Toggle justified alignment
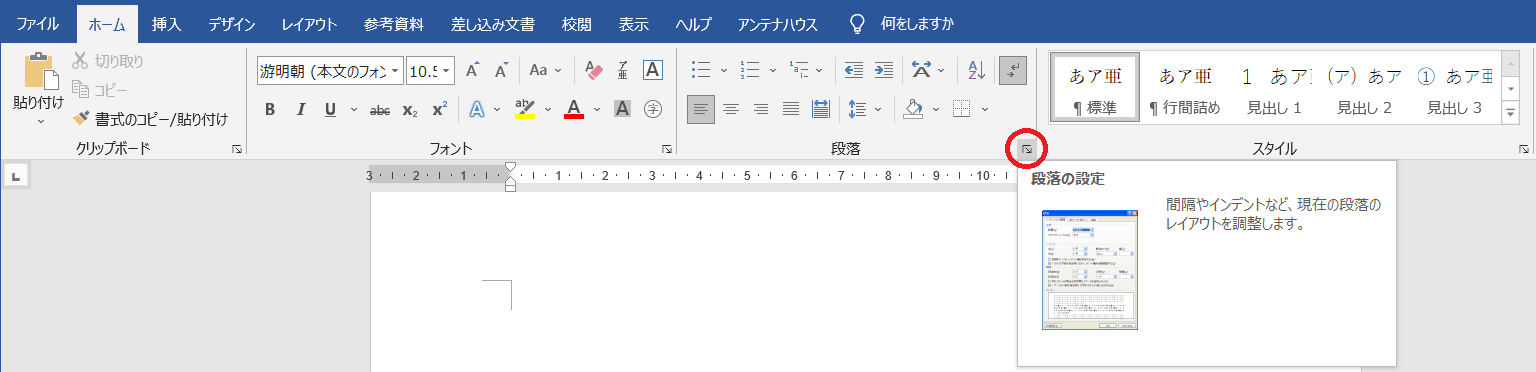 pyautogui.click(x=790, y=109)
